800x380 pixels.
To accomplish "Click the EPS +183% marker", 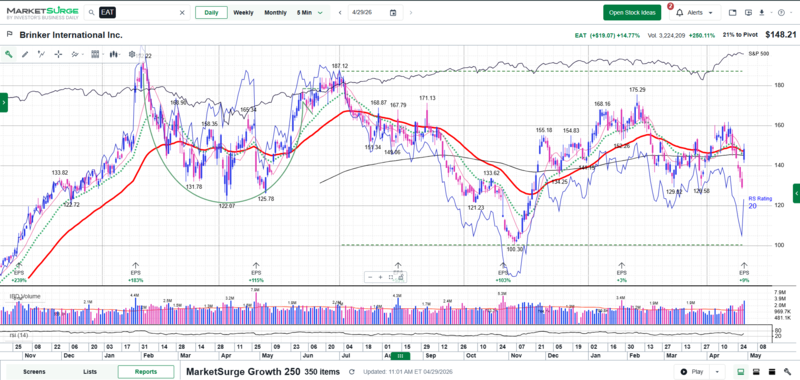I will point(136,273).
